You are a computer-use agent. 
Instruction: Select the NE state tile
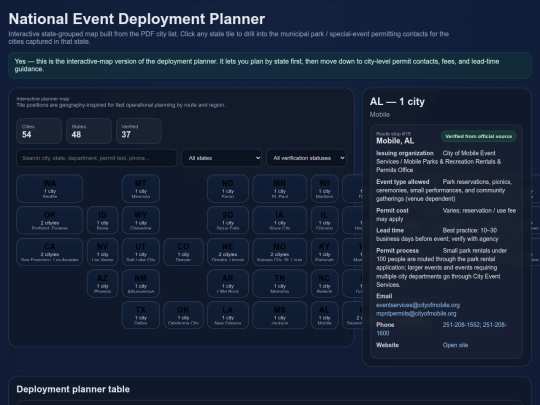[x=228, y=252]
